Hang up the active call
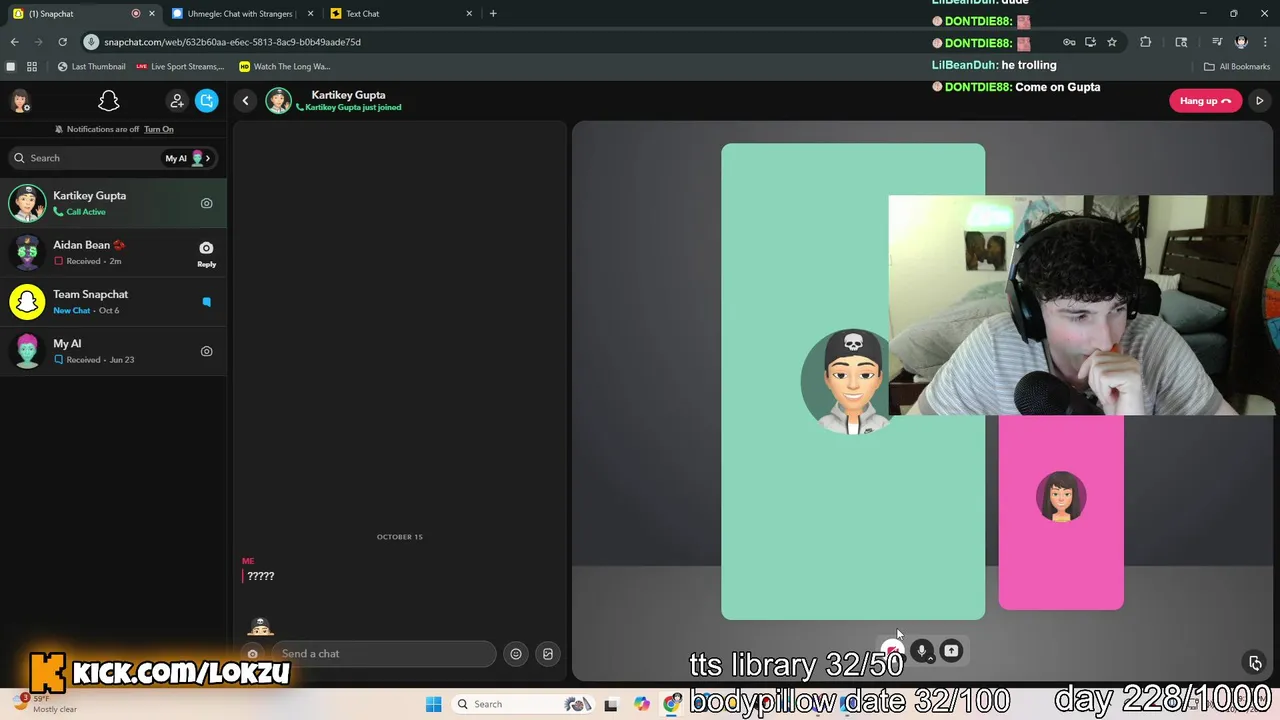Image resolution: width=1280 pixels, height=720 pixels. point(1205,101)
